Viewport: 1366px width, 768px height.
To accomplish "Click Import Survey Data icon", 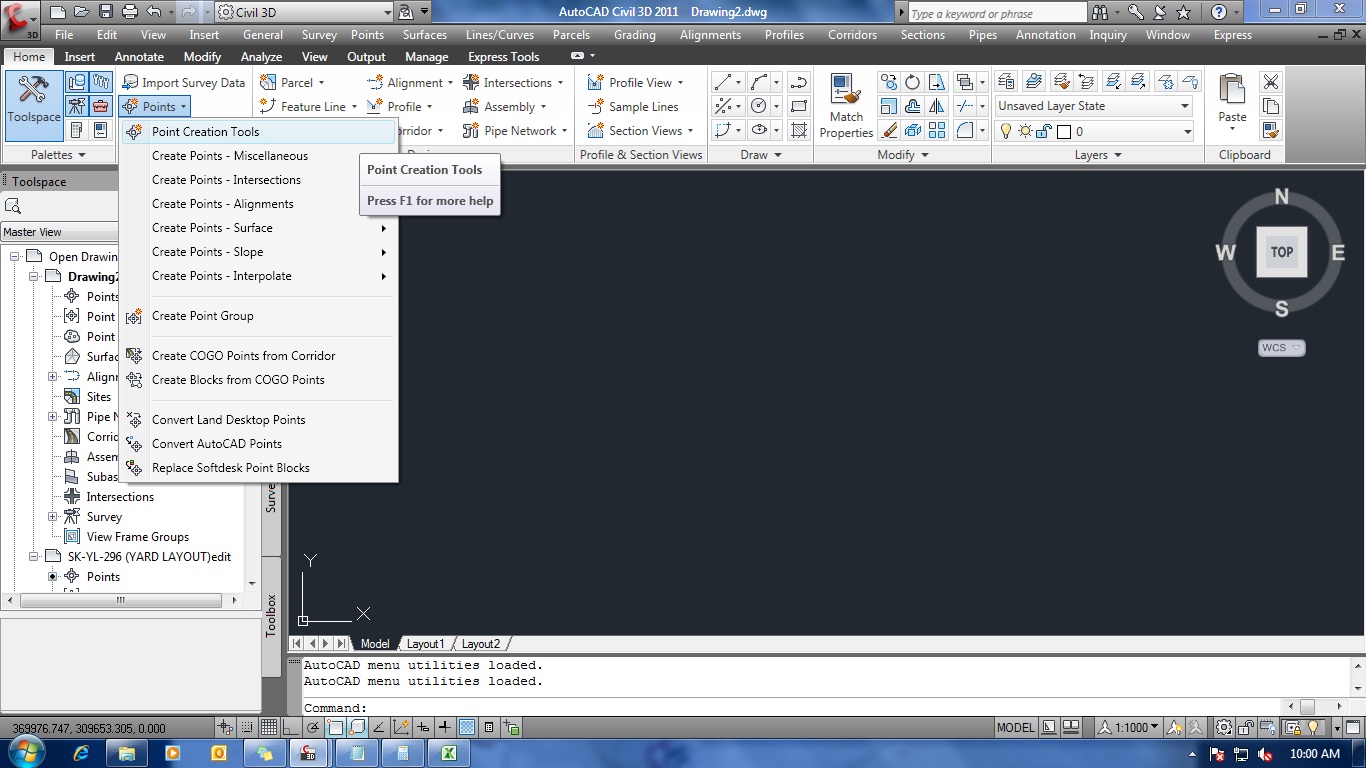I will pyautogui.click(x=130, y=83).
